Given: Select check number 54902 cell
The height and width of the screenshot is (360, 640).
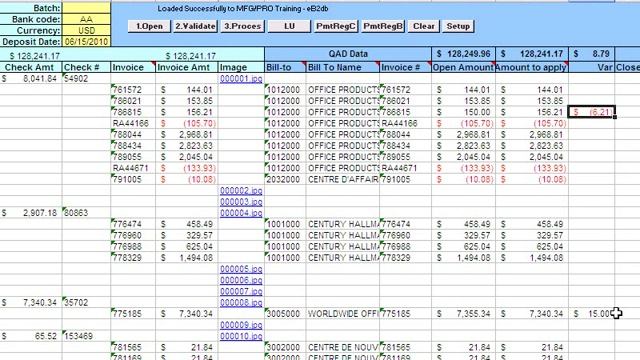Looking at the screenshot, I should coord(86,78).
